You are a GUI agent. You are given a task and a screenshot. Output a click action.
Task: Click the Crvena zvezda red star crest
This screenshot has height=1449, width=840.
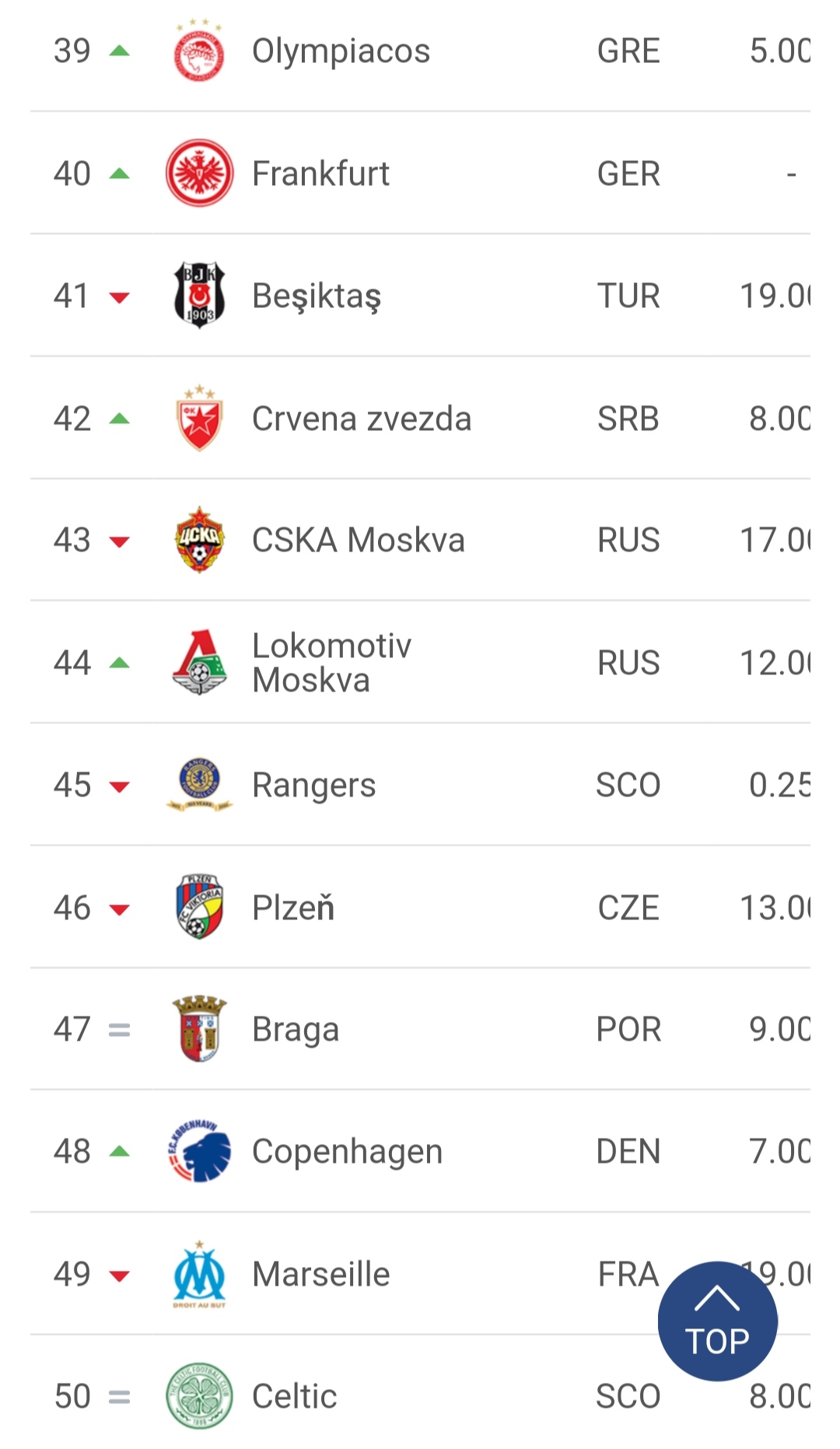tap(199, 418)
